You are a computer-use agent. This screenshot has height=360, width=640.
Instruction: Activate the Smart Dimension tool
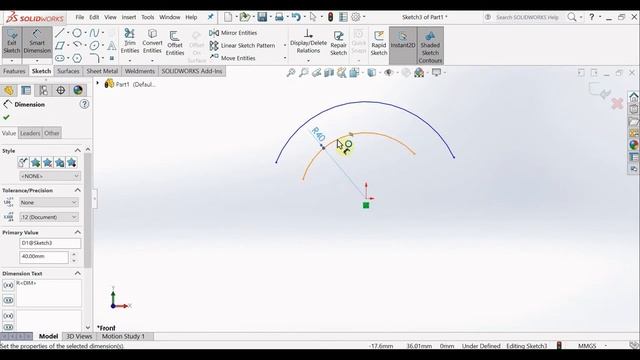[37, 42]
